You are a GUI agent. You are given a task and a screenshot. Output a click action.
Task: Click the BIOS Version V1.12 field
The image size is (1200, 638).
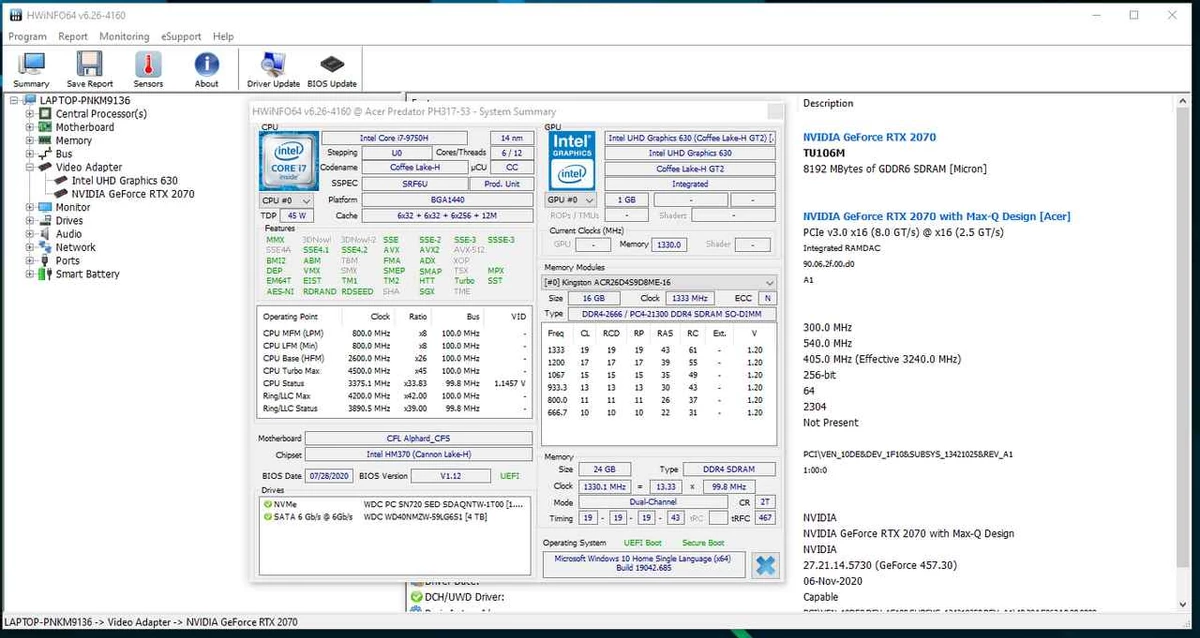[451, 476]
